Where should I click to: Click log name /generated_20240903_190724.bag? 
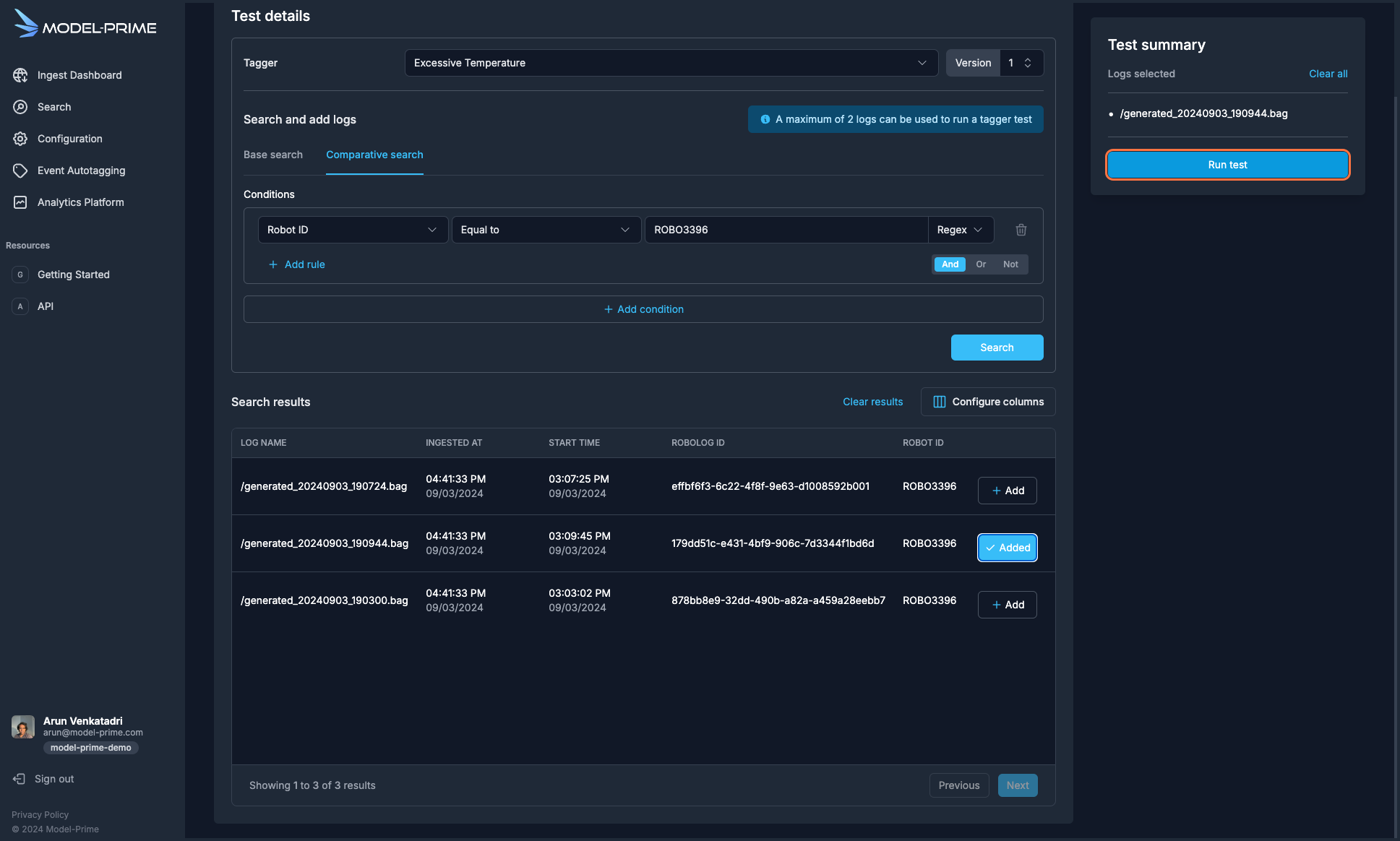[324, 486]
